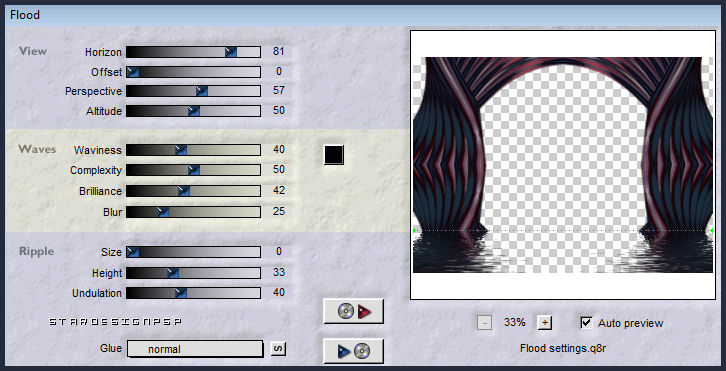Screen dimensions: 726x371
Task: Click the blue-arrow-to-disc preset button
Action: (x=353, y=351)
